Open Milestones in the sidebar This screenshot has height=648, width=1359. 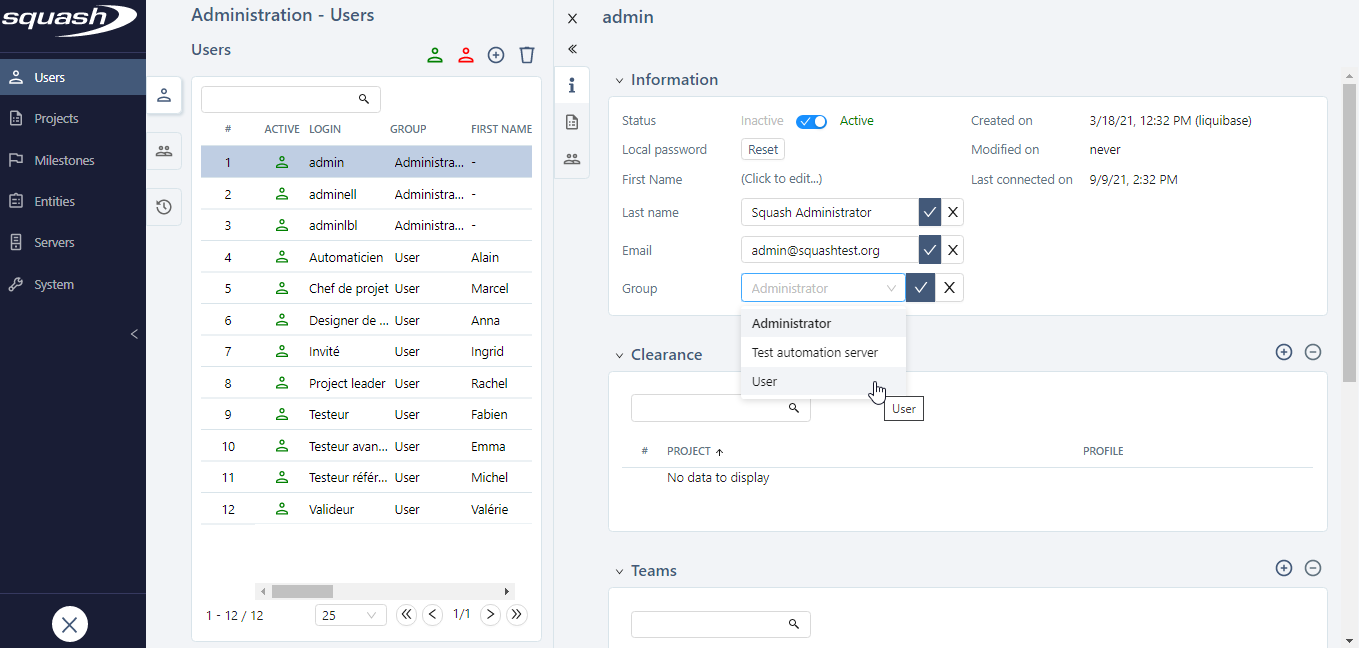click(64, 160)
